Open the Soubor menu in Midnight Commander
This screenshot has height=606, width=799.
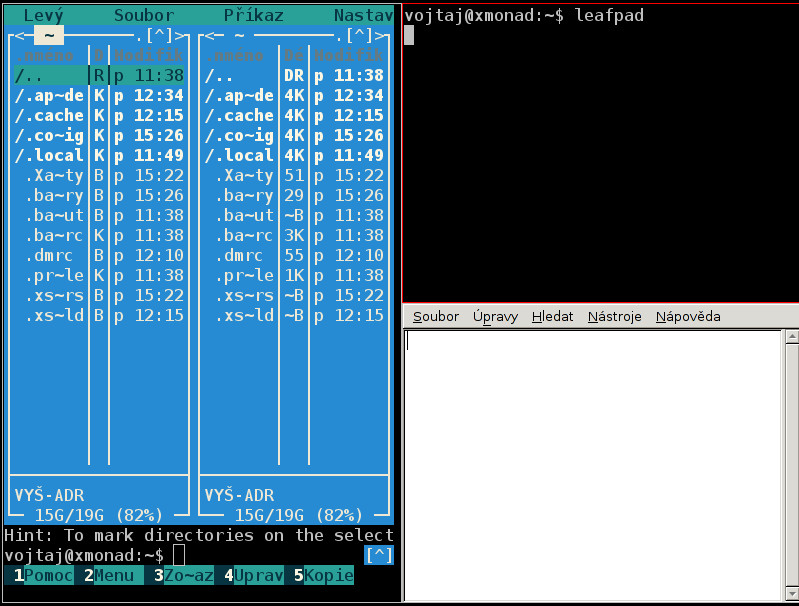(144, 15)
